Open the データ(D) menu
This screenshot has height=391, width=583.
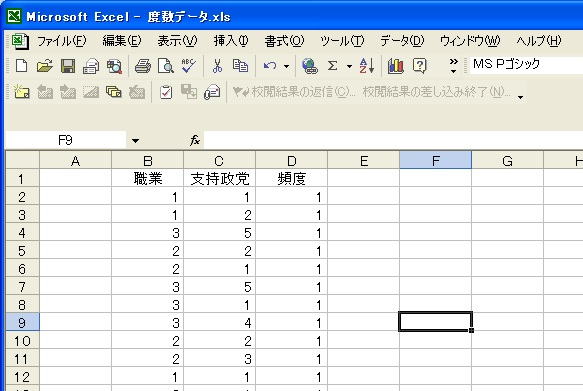tap(402, 41)
